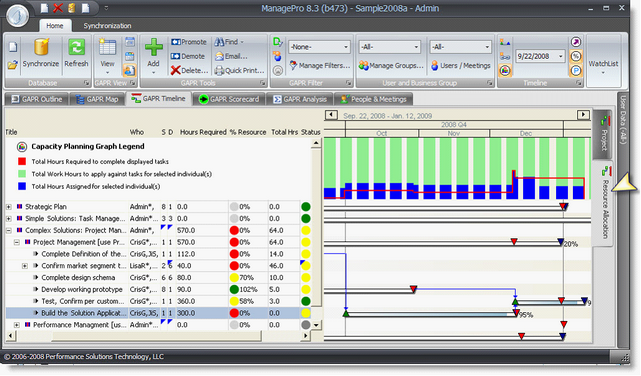Viewport: 641px width, 376px height.
Task: Open the first -All- group dropdown
Action: 389,47
